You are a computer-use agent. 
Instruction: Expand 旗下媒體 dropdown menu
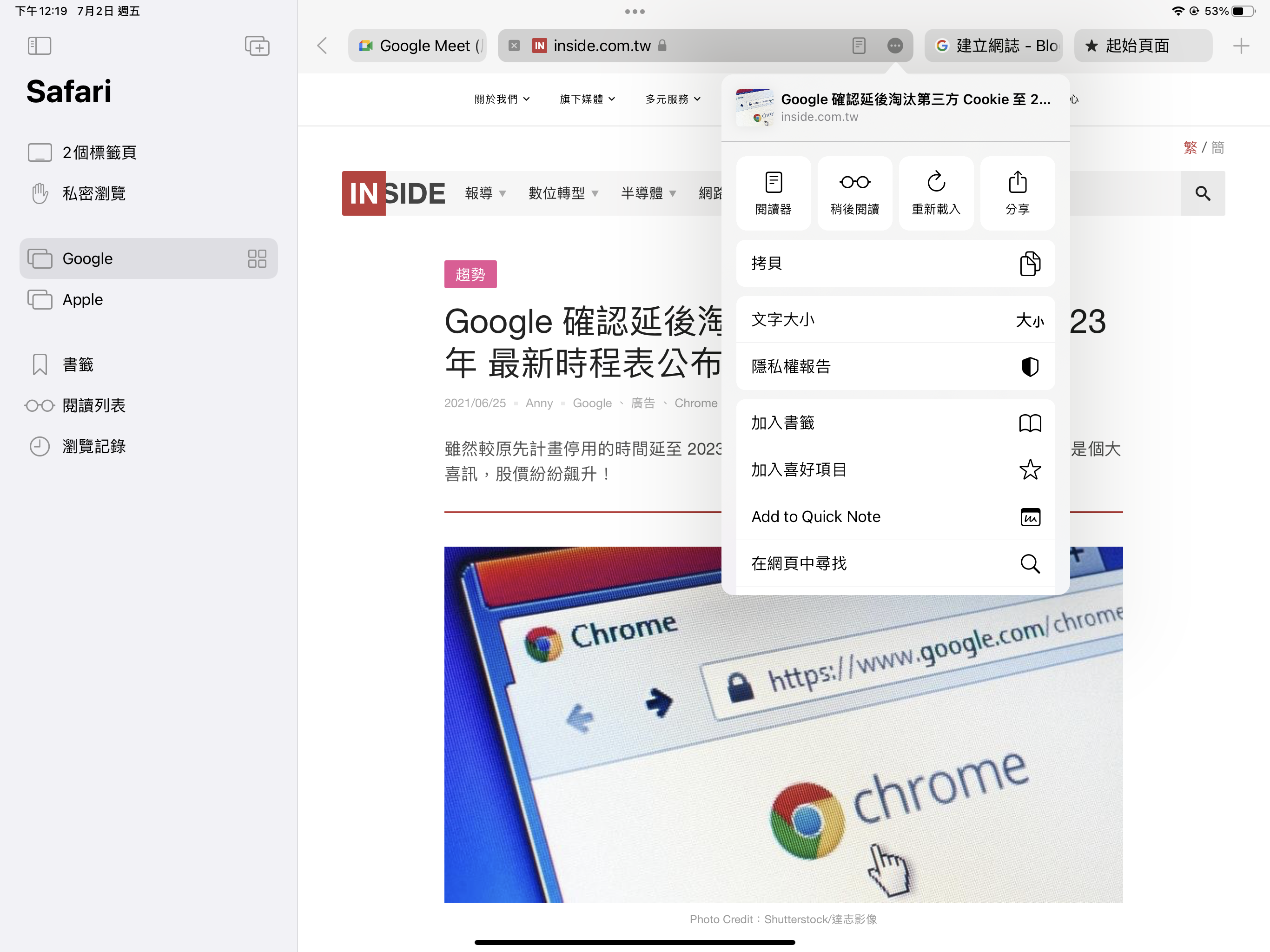587,99
